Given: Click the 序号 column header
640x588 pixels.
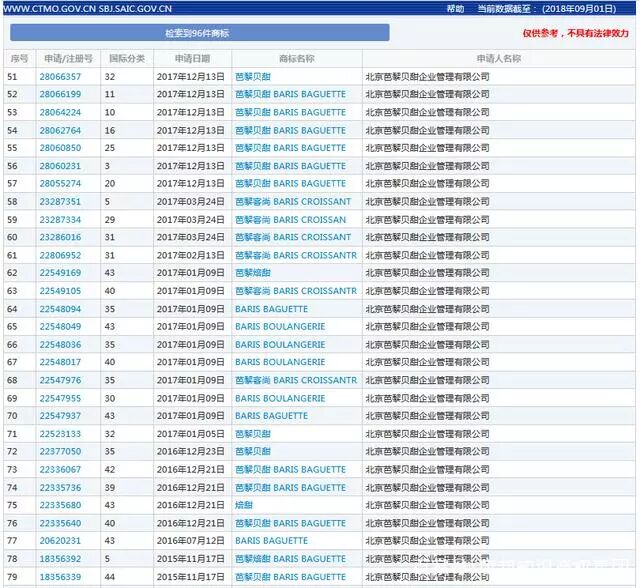Looking at the screenshot, I should tap(20, 59).
